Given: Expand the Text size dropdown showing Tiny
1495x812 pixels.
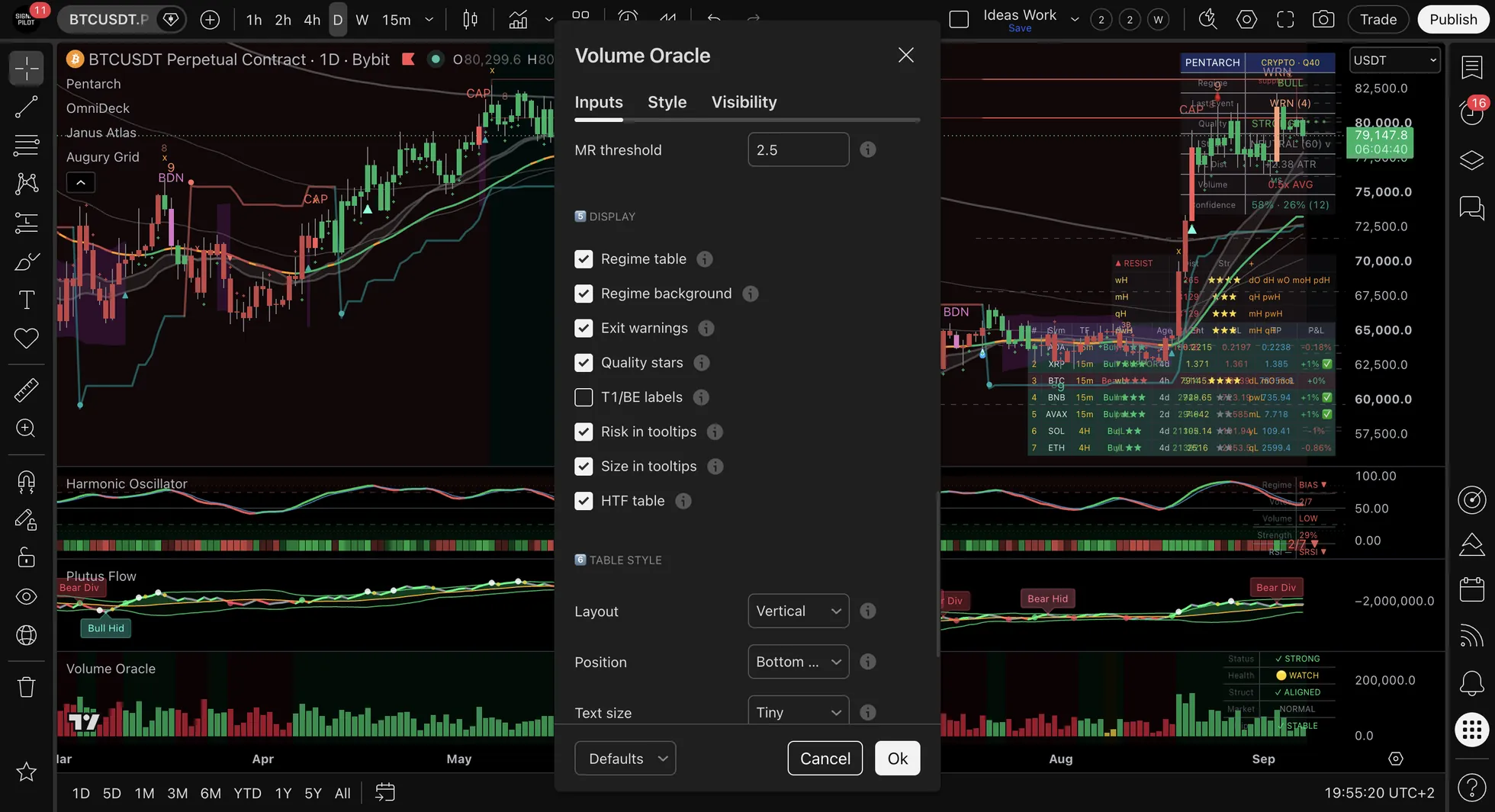Looking at the screenshot, I should pos(798,712).
